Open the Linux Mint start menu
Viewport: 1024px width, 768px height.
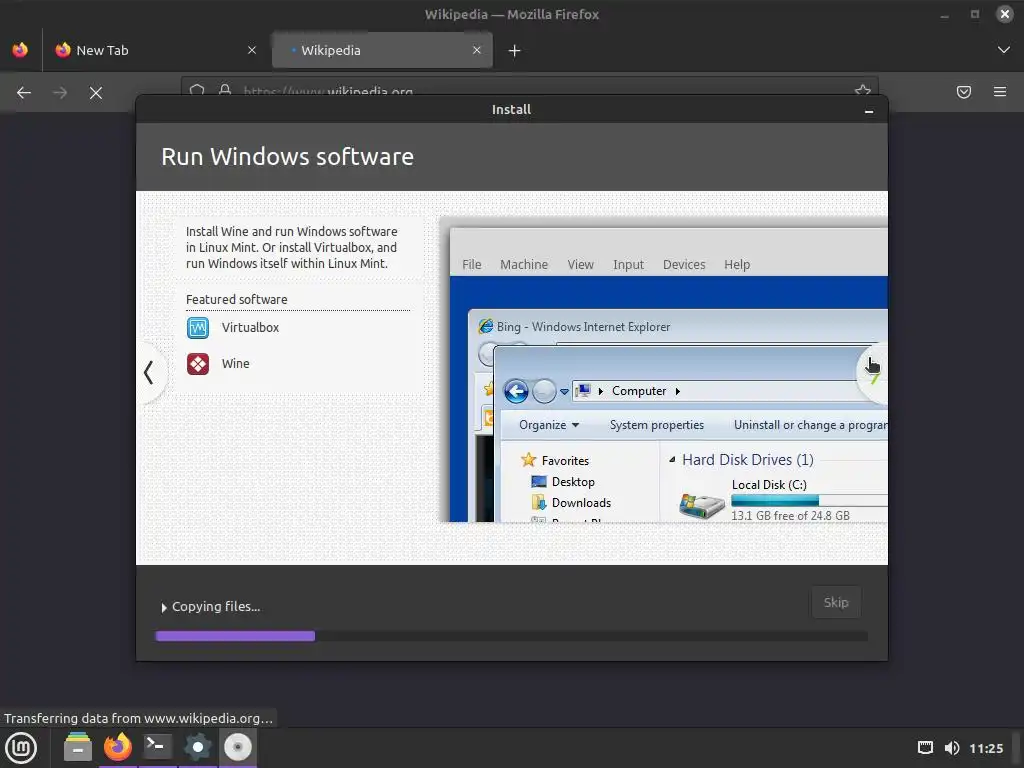(x=21, y=748)
